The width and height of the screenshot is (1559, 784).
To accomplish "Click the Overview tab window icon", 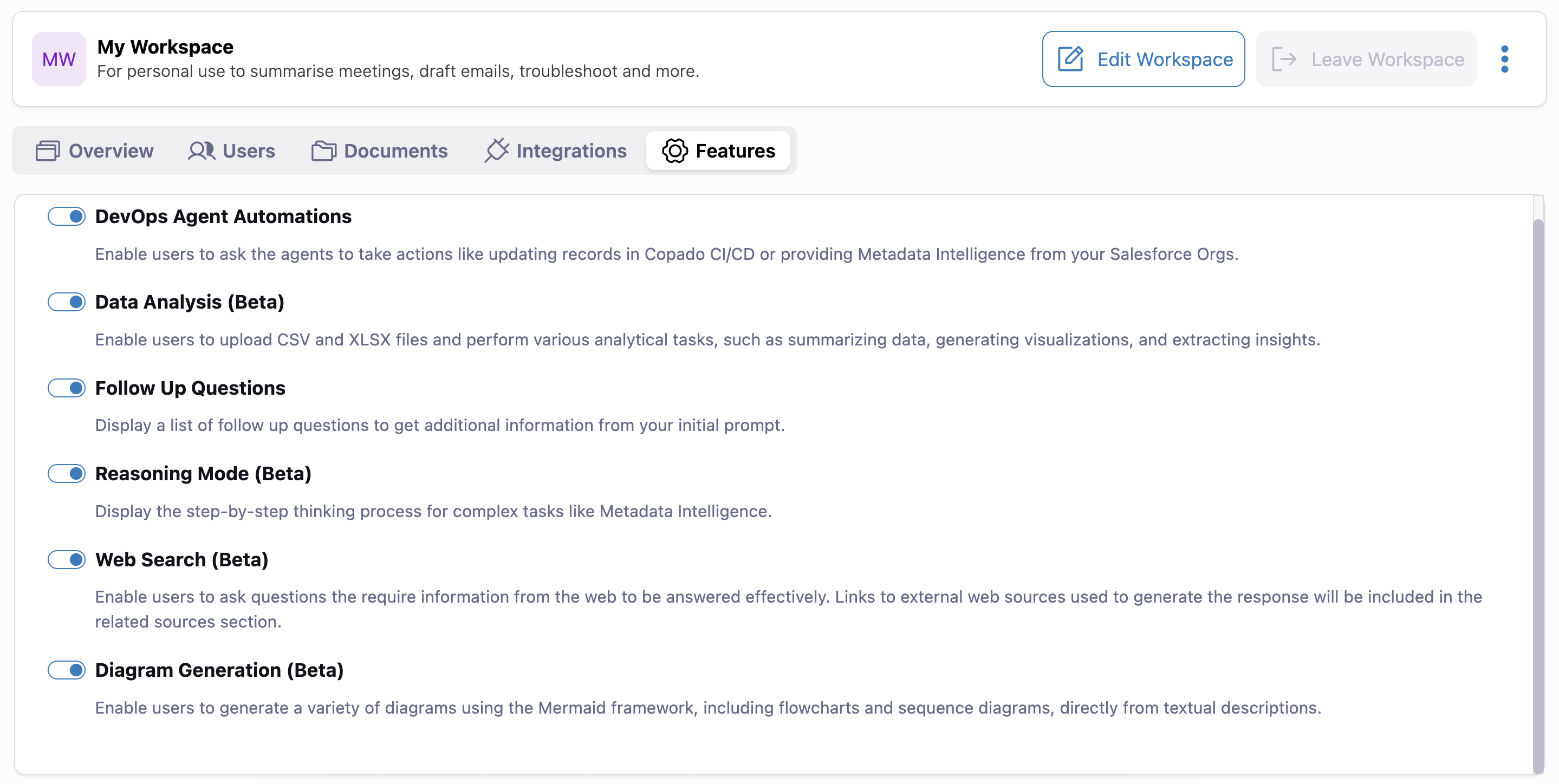I will [x=48, y=151].
